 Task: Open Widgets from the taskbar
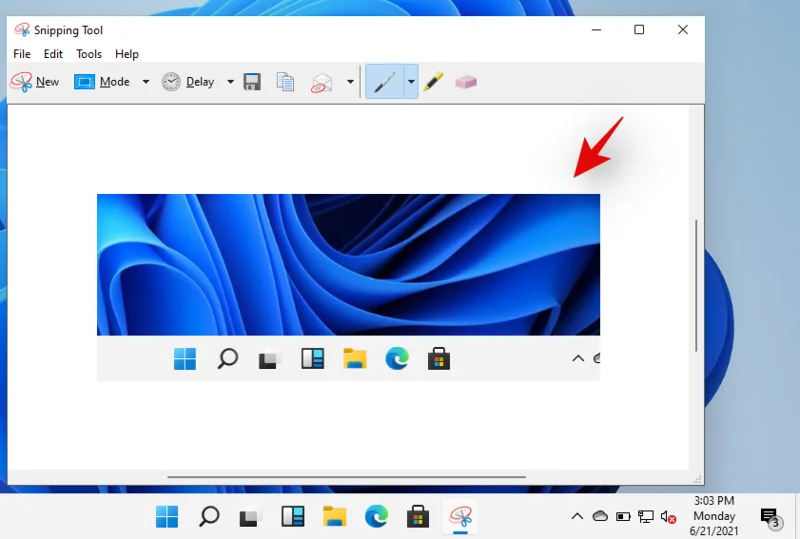pos(293,517)
